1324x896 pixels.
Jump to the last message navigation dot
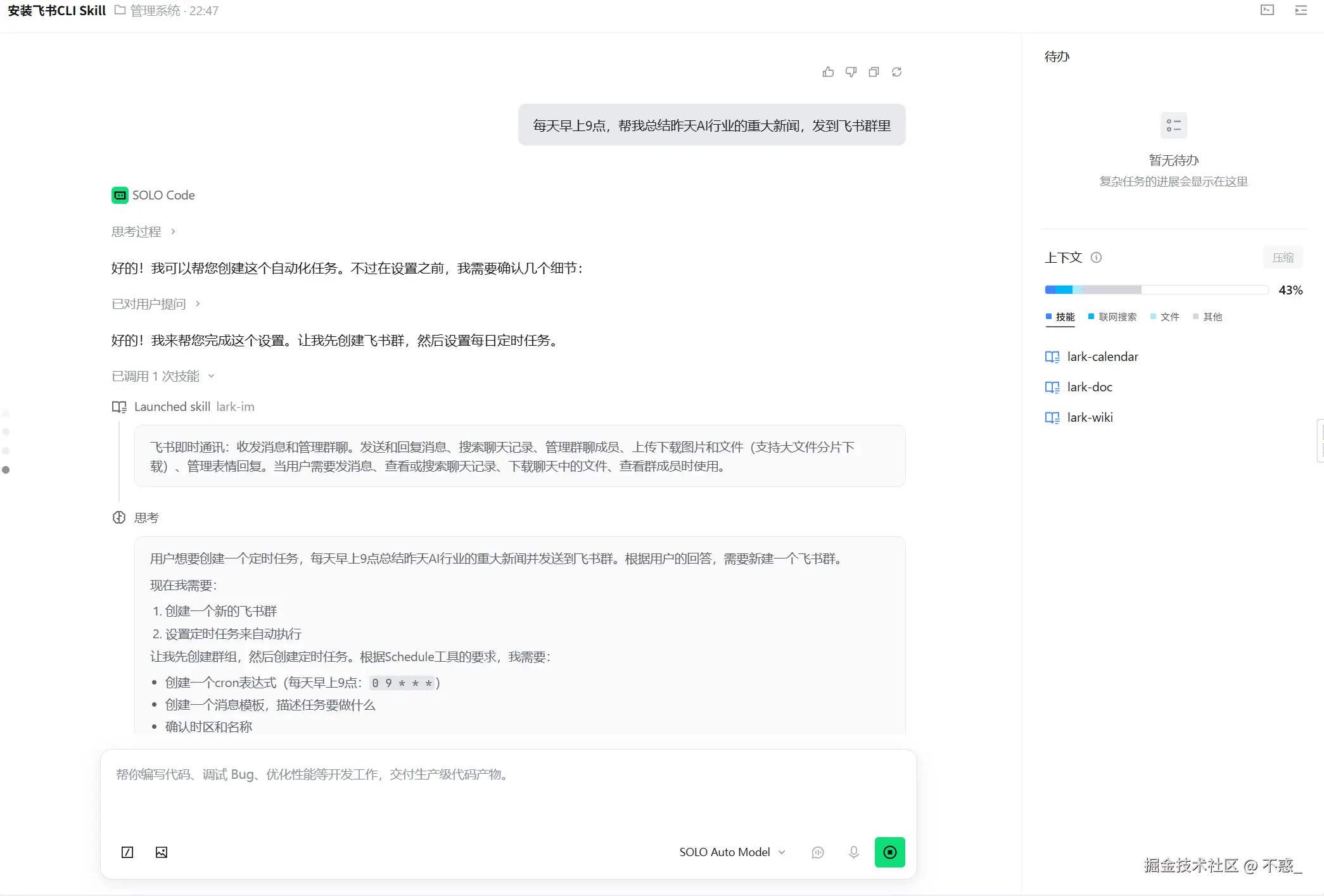(6, 470)
